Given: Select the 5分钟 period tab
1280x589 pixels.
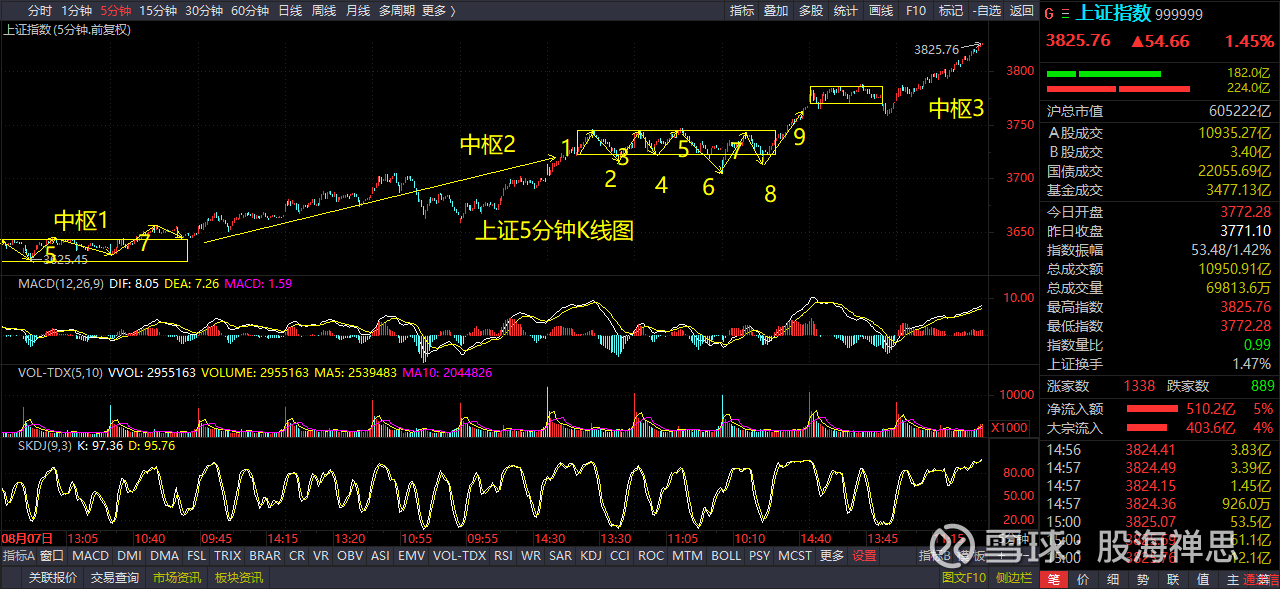Looking at the screenshot, I should 116,10.
